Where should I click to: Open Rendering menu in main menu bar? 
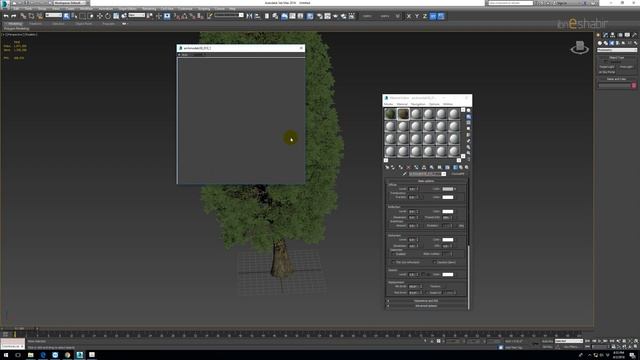(x=149, y=9)
